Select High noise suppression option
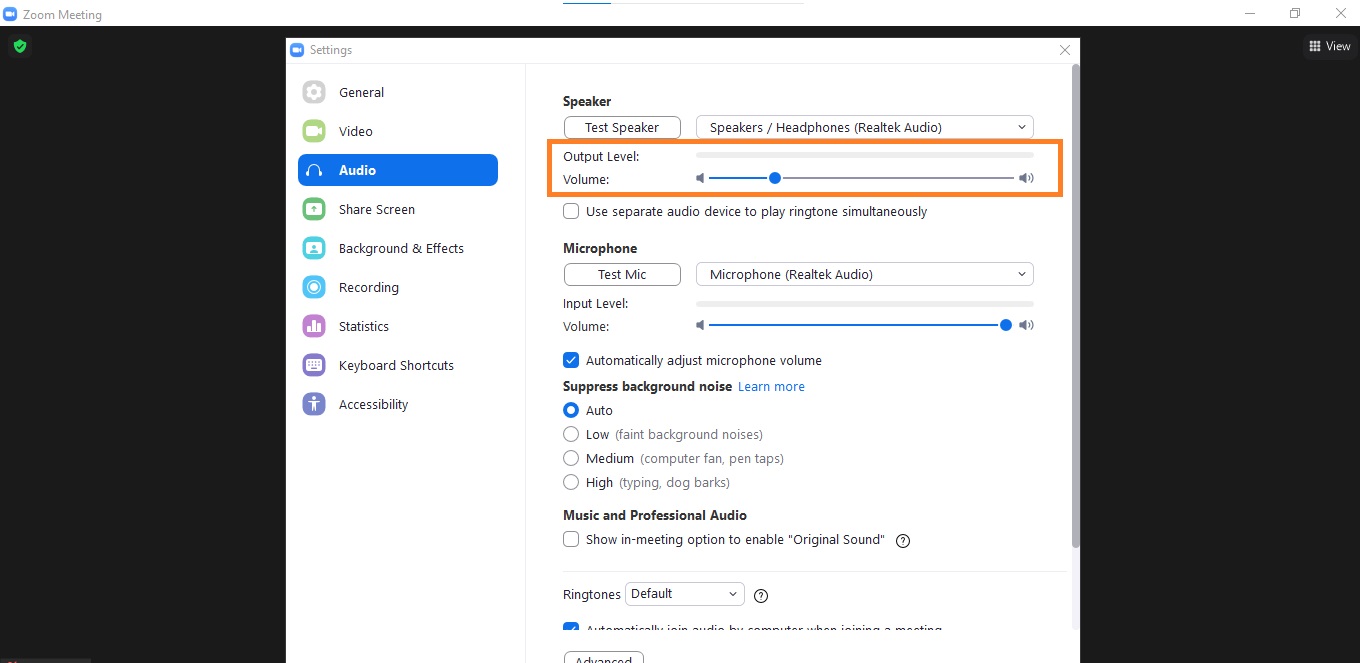 pyautogui.click(x=571, y=482)
